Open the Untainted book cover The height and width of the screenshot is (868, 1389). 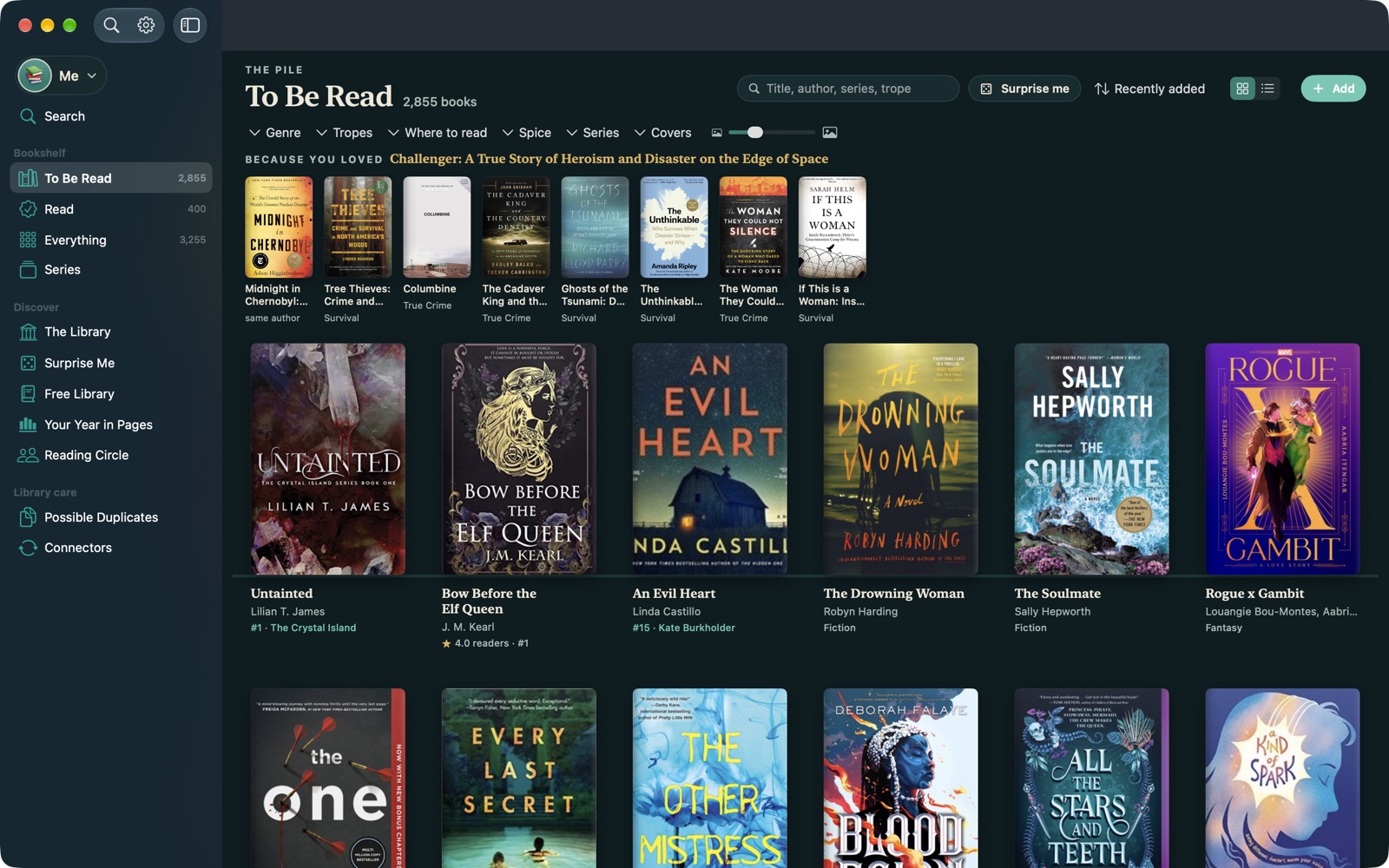click(x=327, y=459)
